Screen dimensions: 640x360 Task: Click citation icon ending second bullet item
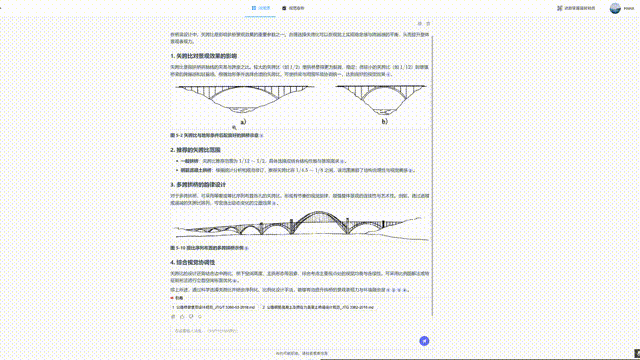(411, 170)
